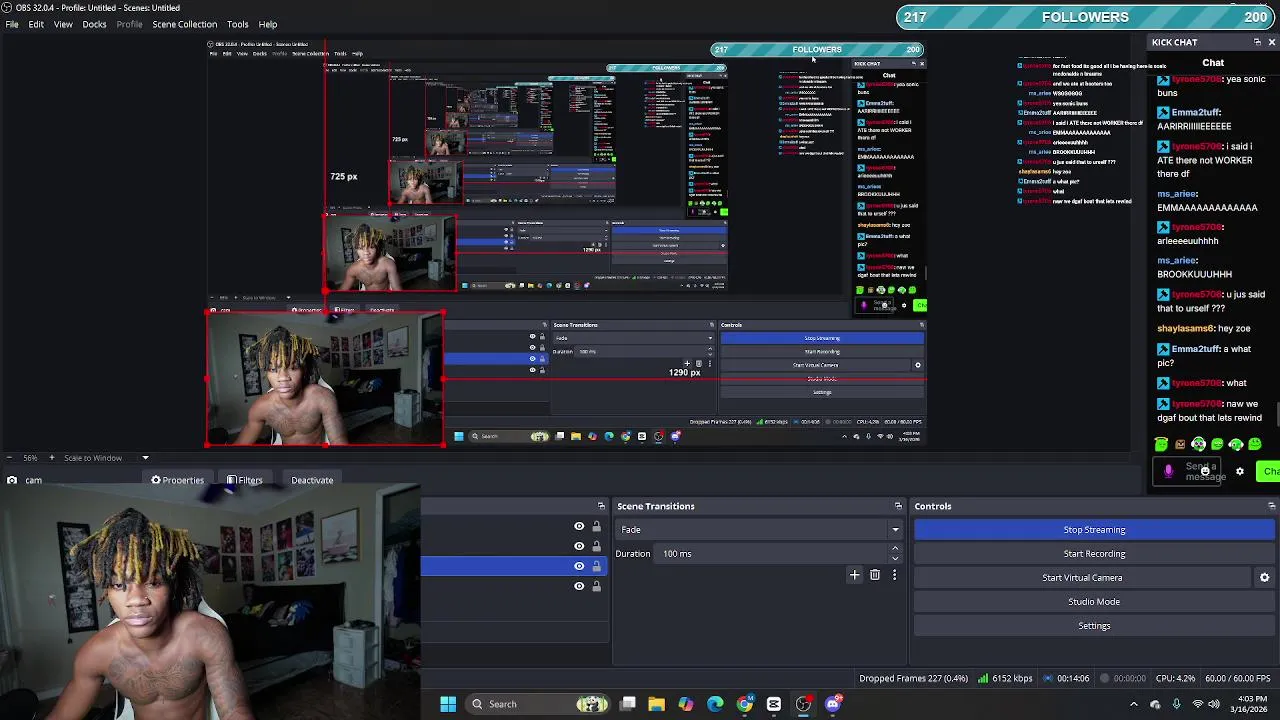Close the Kick Chat dock

click(x=1271, y=42)
